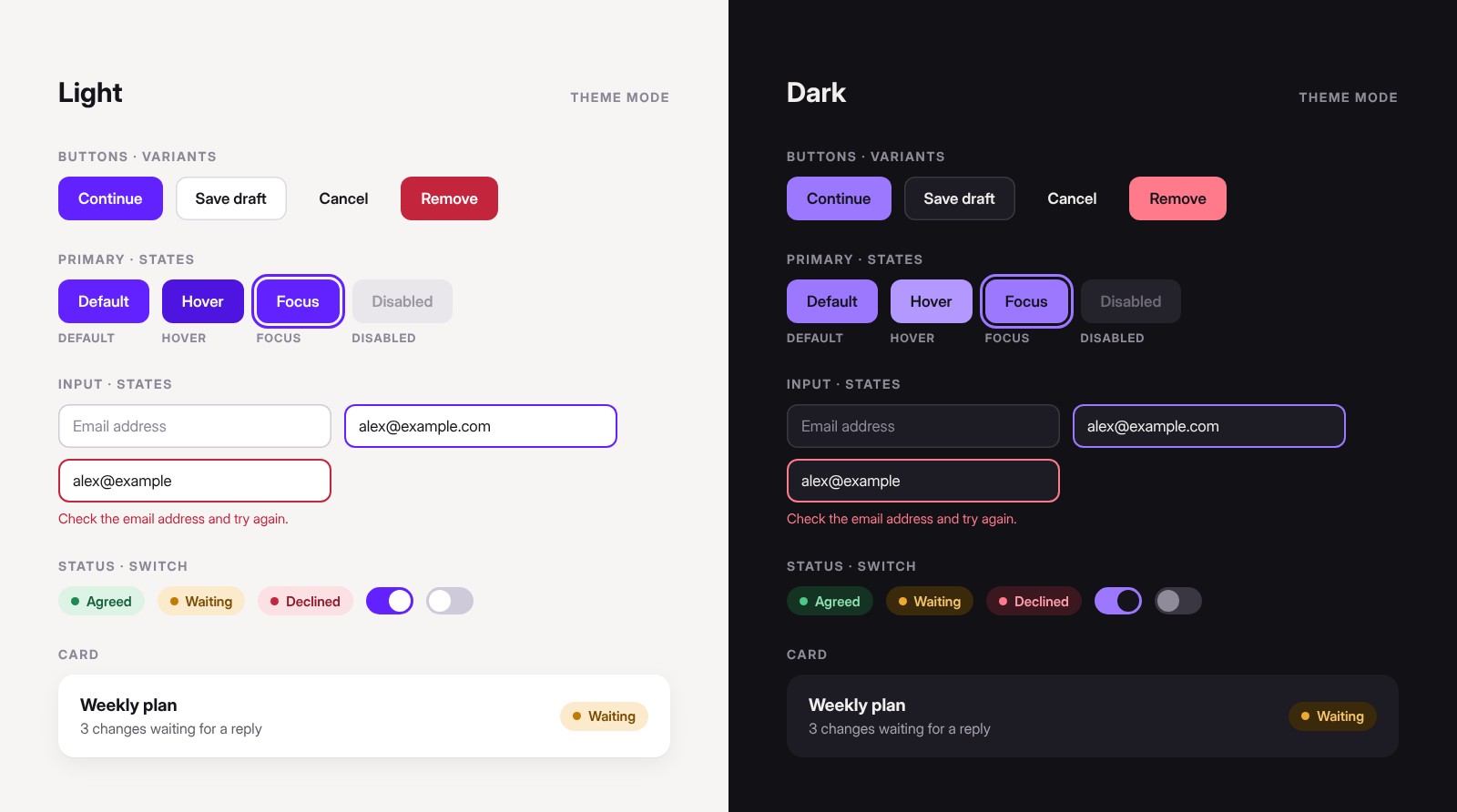The height and width of the screenshot is (812, 1457).
Task: Click the Default state button in Light panel
Action: coord(104,301)
